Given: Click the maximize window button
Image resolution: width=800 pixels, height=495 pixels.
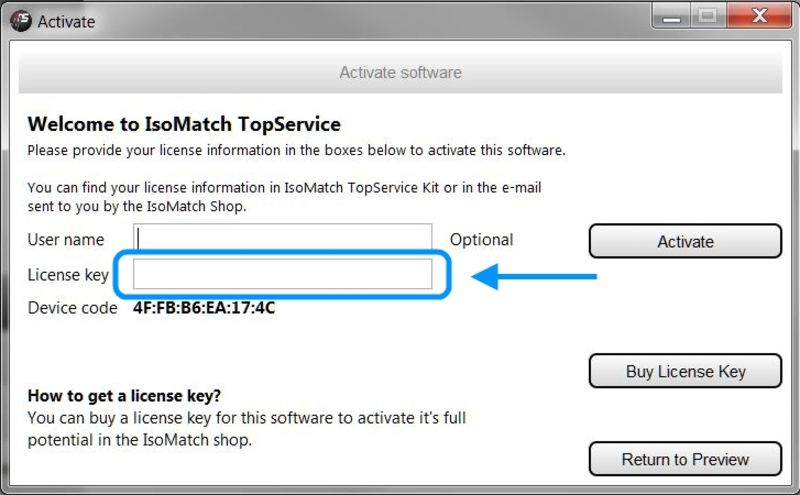Looking at the screenshot, I should (x=708, y=17).
